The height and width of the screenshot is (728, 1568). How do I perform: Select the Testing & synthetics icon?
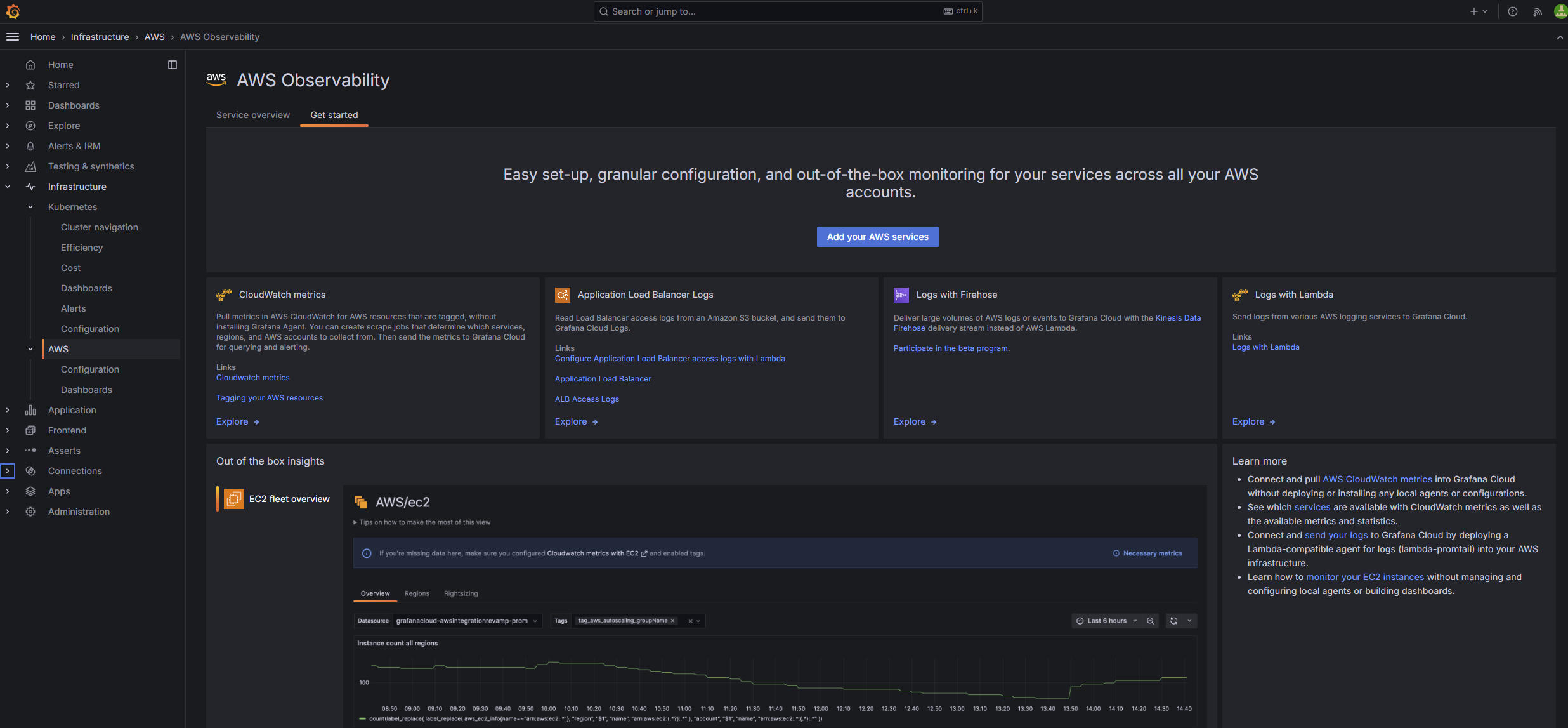click(x=30, y=166)
